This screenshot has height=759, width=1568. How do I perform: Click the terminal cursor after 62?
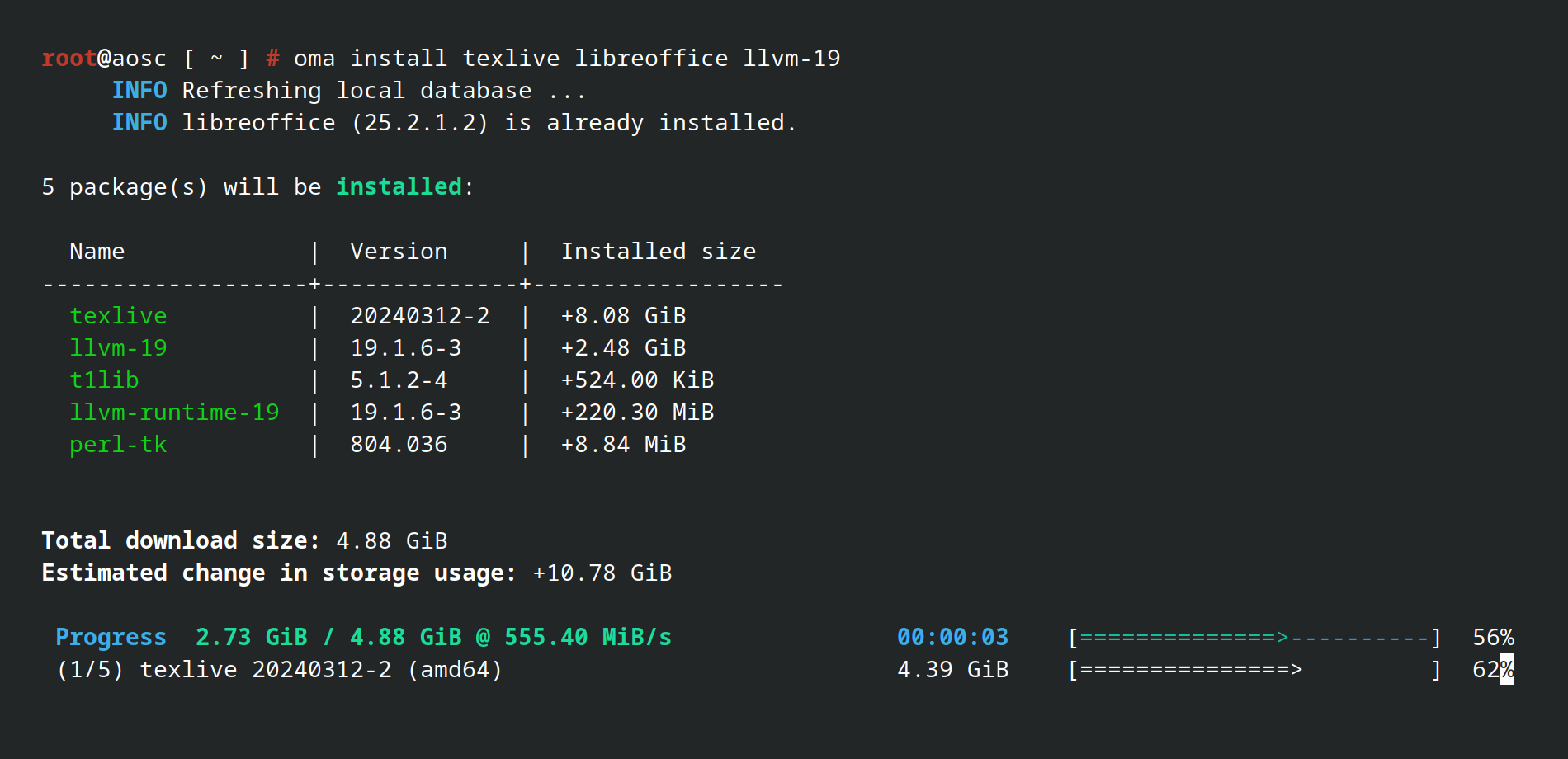pos(1507,670)
